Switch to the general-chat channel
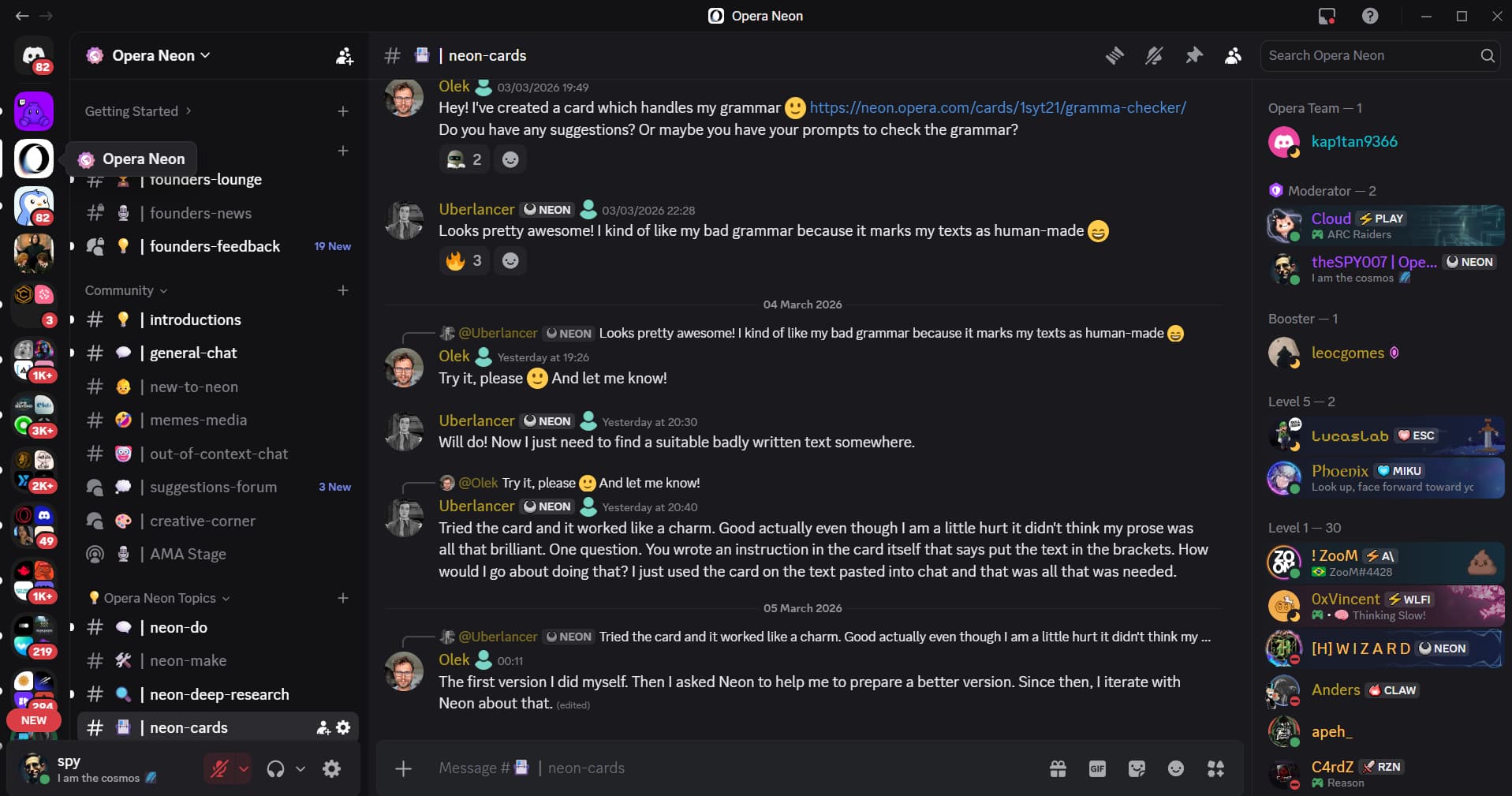1512x796 pixels. point(193,353)
